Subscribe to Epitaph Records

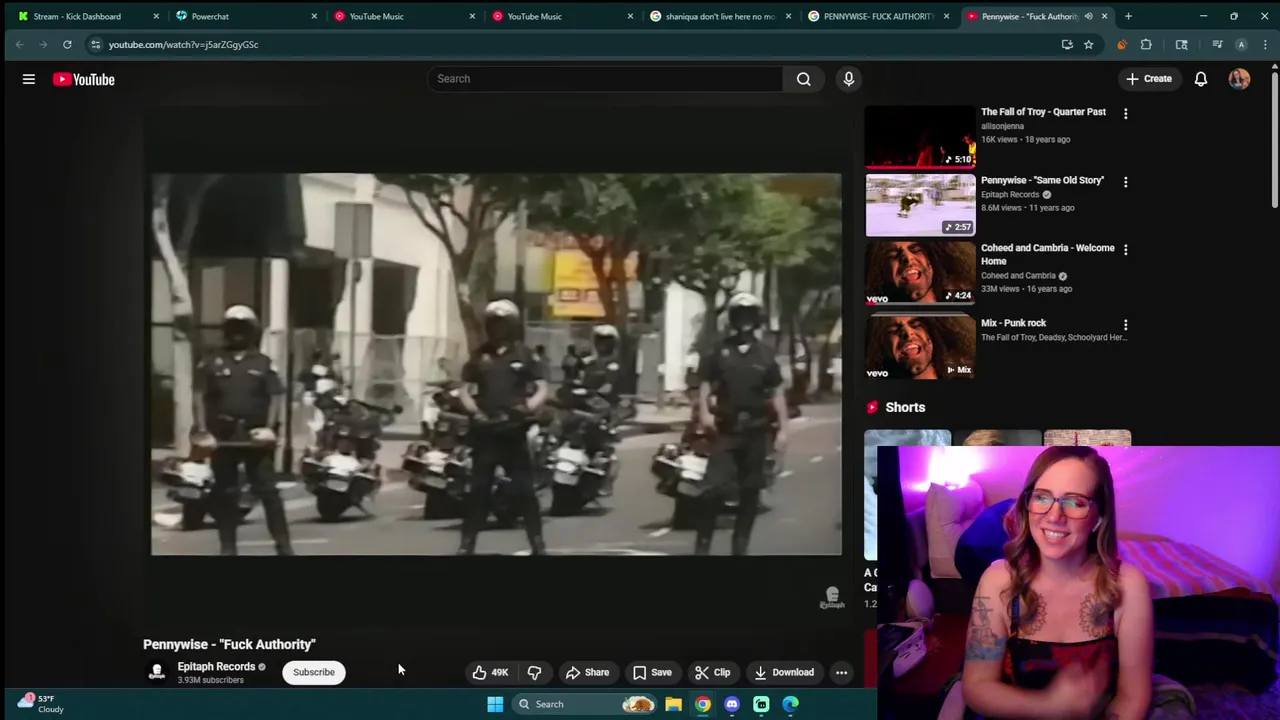click(x=314, y=672)
